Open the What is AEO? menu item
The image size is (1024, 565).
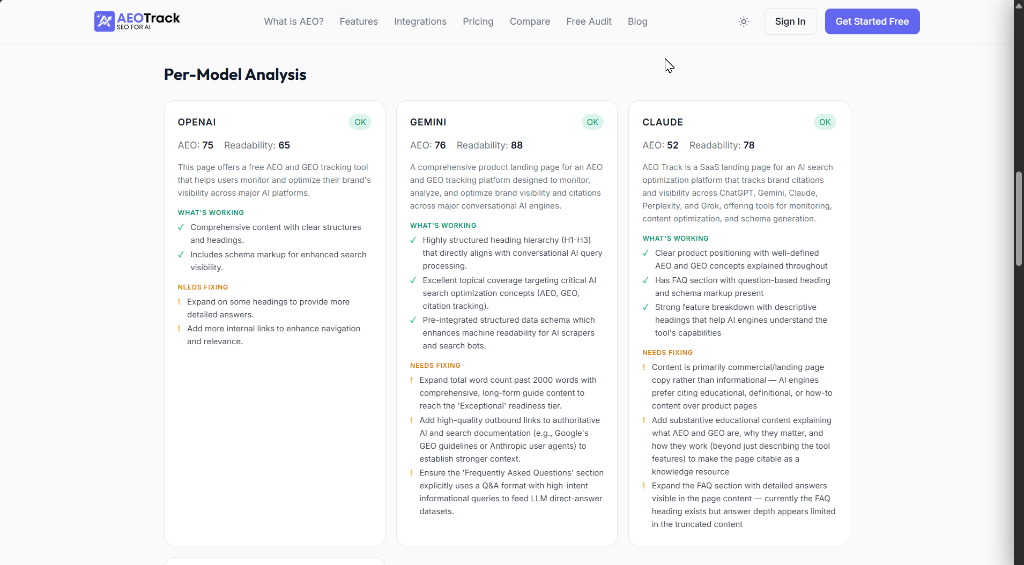point(293,22)
